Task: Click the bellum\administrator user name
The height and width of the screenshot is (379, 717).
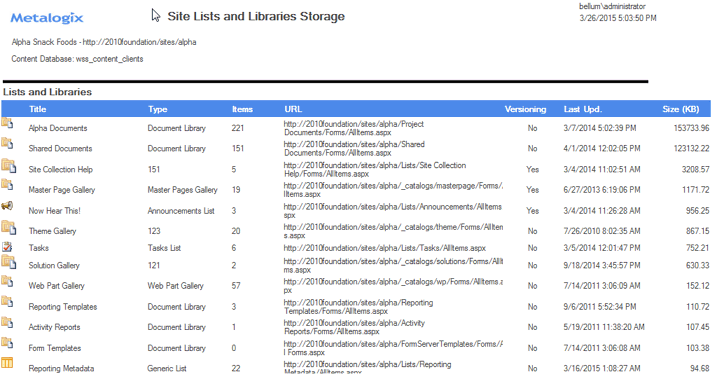Action: 612,6
